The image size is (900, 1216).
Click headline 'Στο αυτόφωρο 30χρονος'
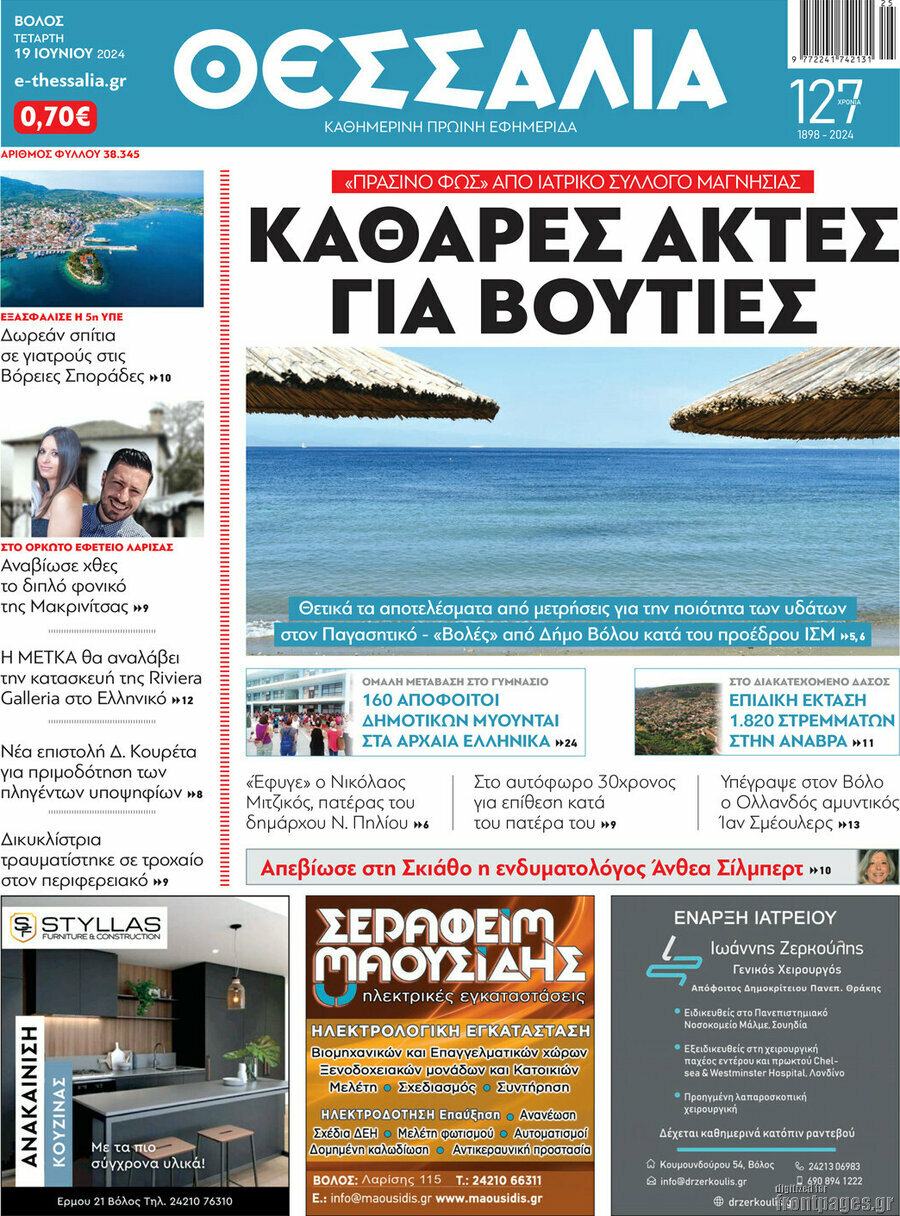[x=575, y=803]
